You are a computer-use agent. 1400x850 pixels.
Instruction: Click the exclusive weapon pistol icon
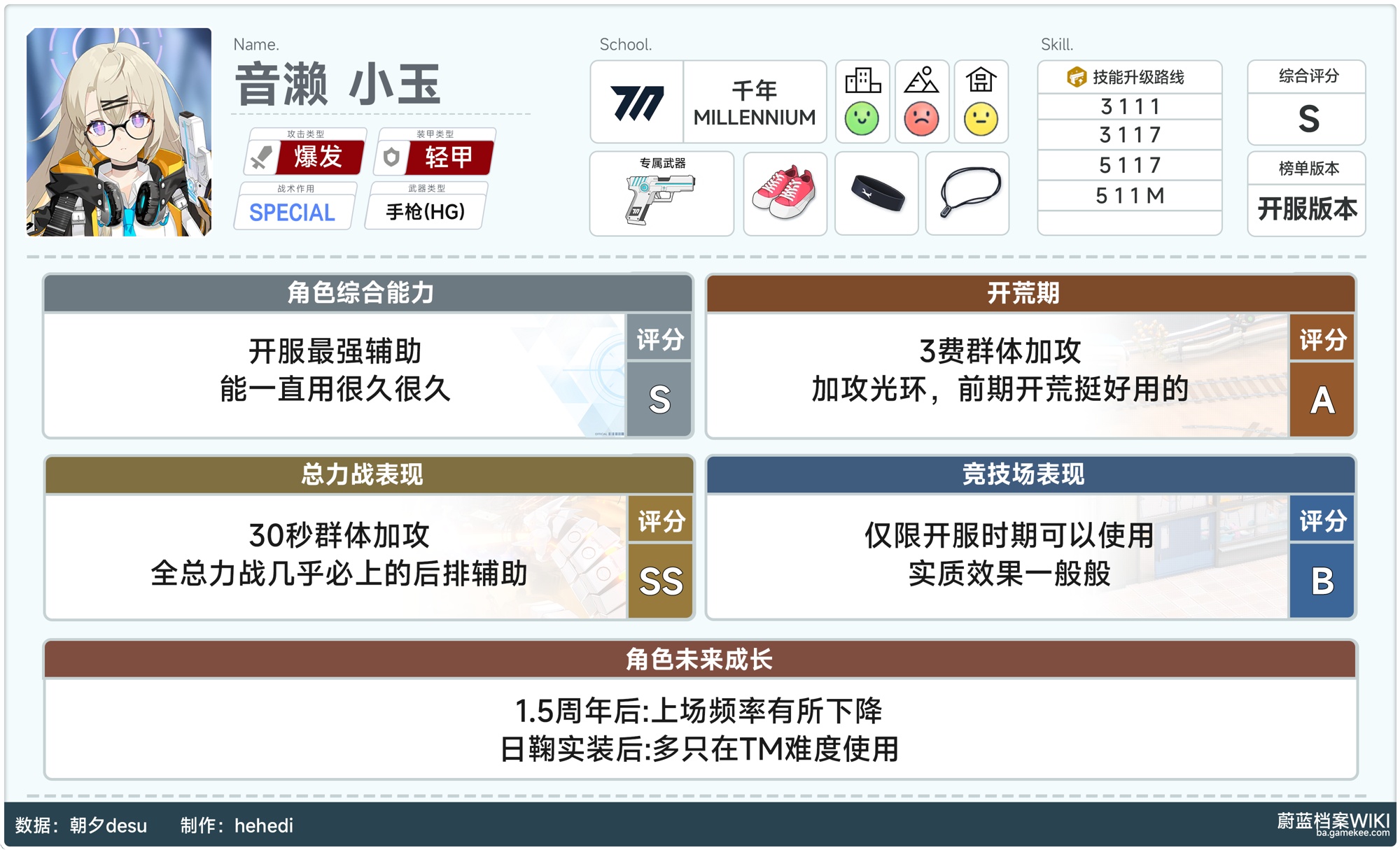pos(660,197)
